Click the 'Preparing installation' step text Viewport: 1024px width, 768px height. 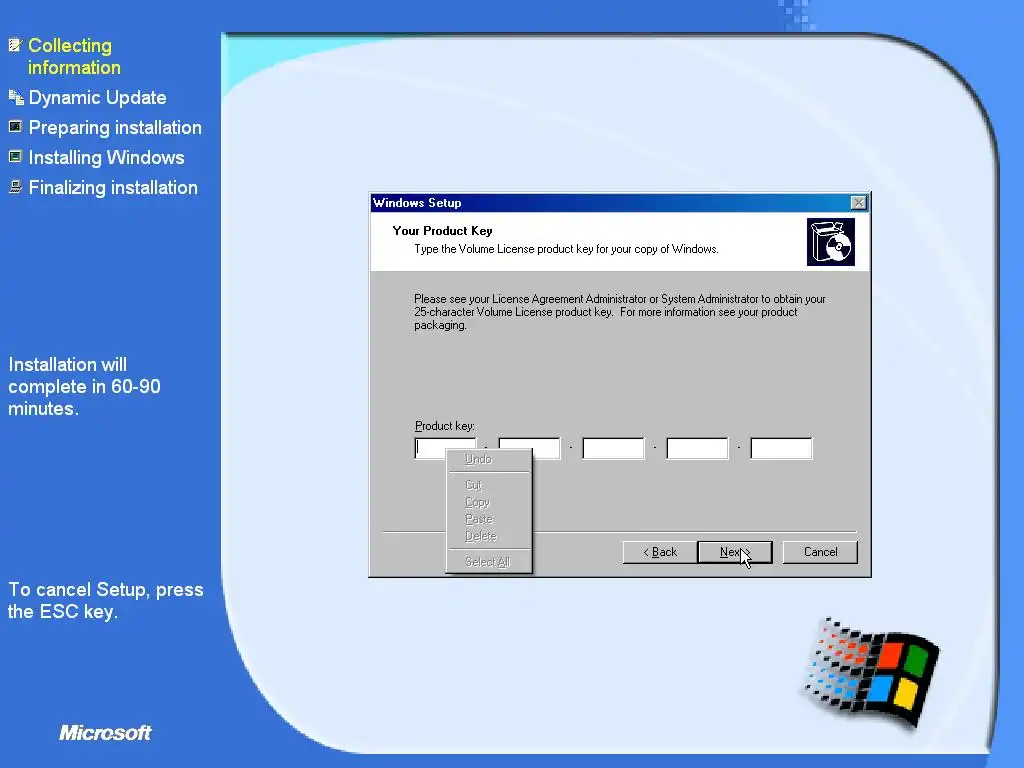(115, 127)
